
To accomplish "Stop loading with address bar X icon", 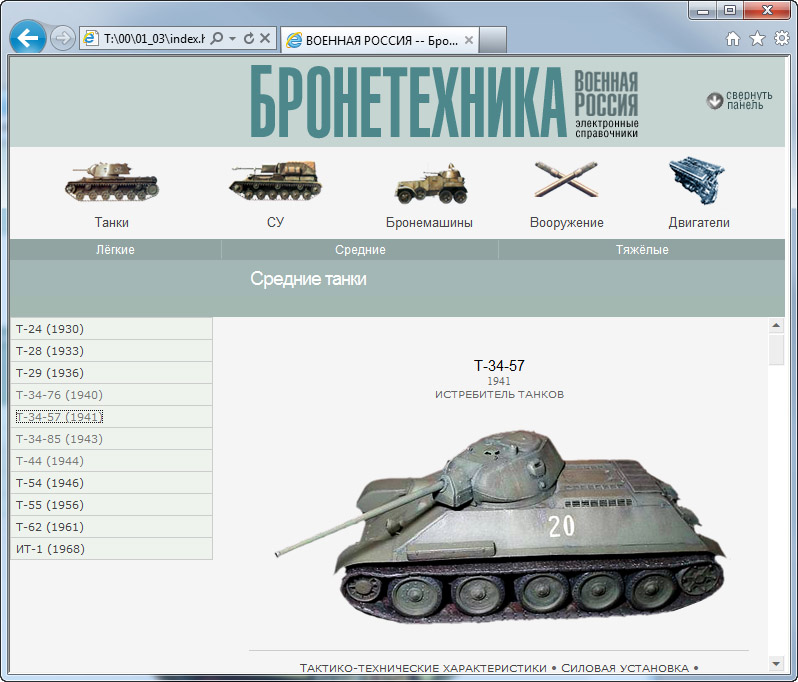I will point(265,38).
